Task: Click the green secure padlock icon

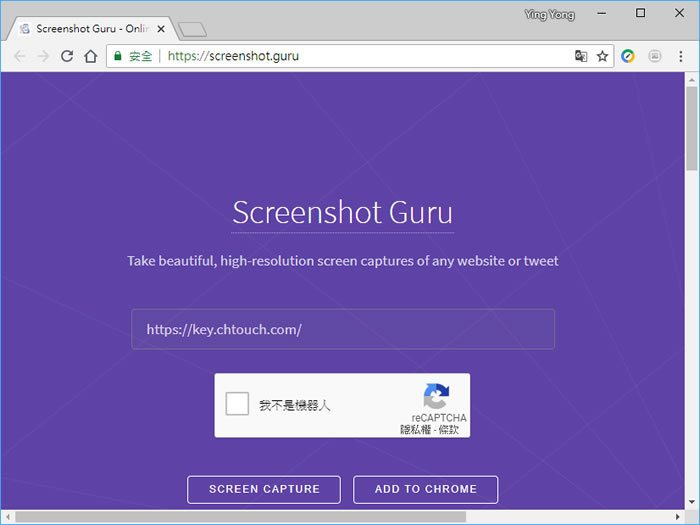Action: click(118, 56)
